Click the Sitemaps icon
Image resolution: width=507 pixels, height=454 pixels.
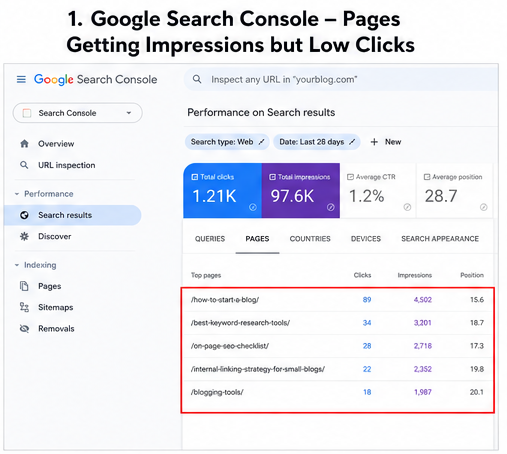[24, 307]
